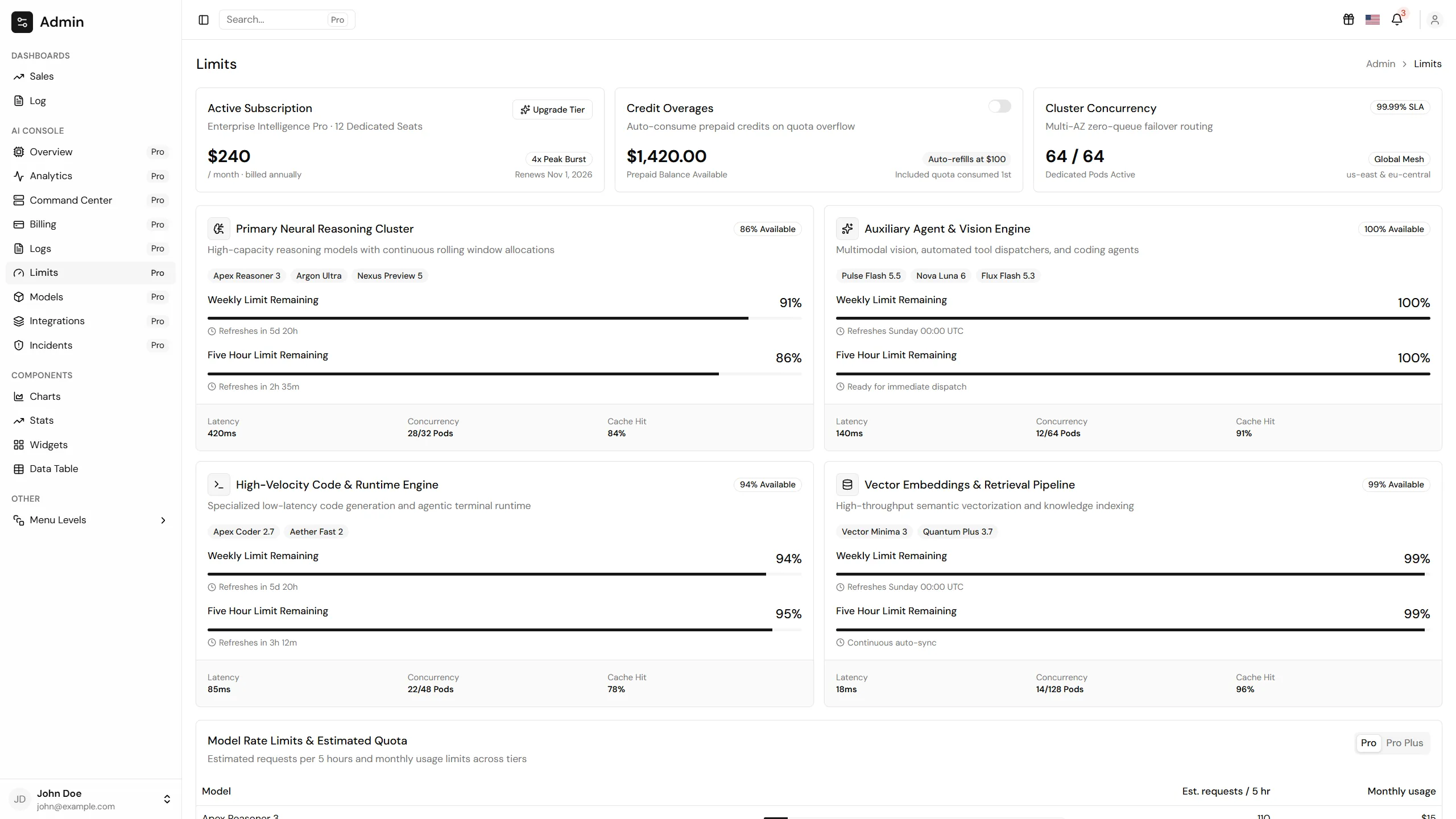Toggle the sidebar panel icon

[x=204, y=20]
